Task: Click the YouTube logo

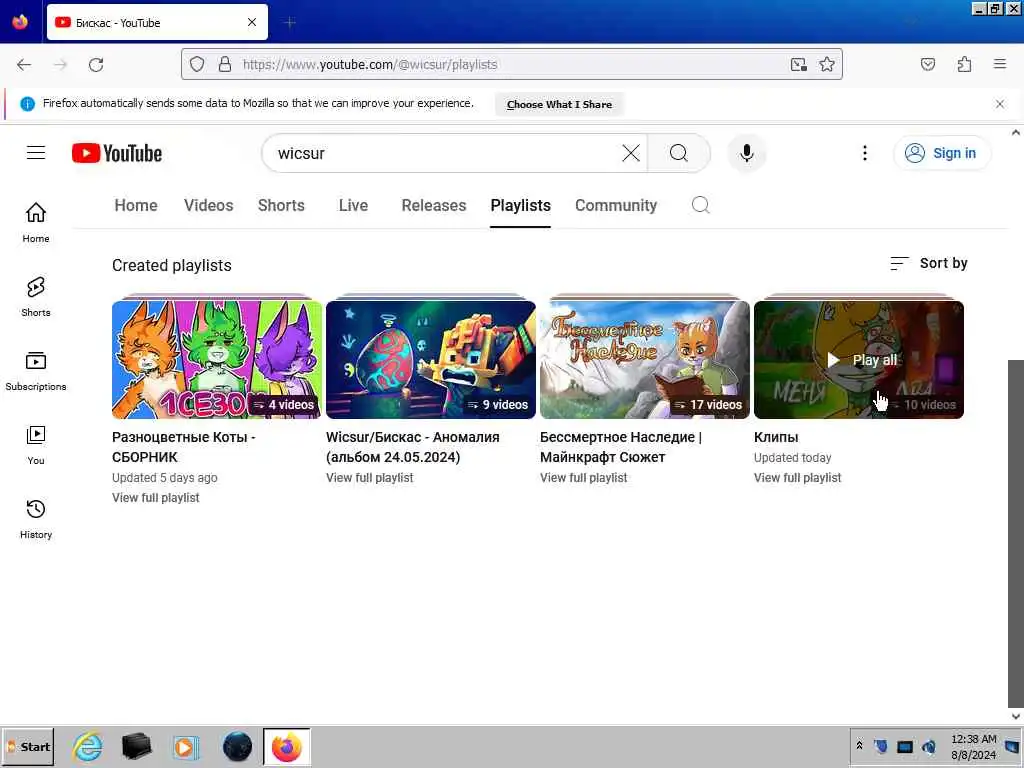Action: point(117,153)
